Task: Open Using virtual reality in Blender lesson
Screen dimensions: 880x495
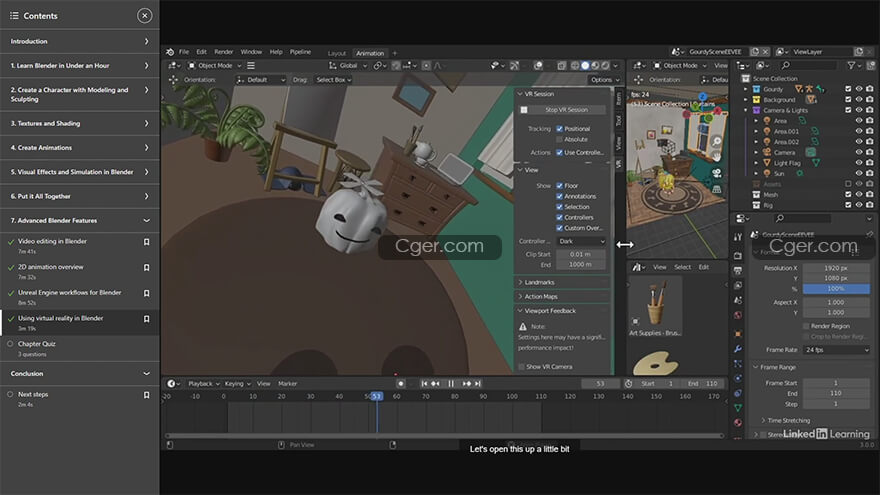Action: pos(80,323)
